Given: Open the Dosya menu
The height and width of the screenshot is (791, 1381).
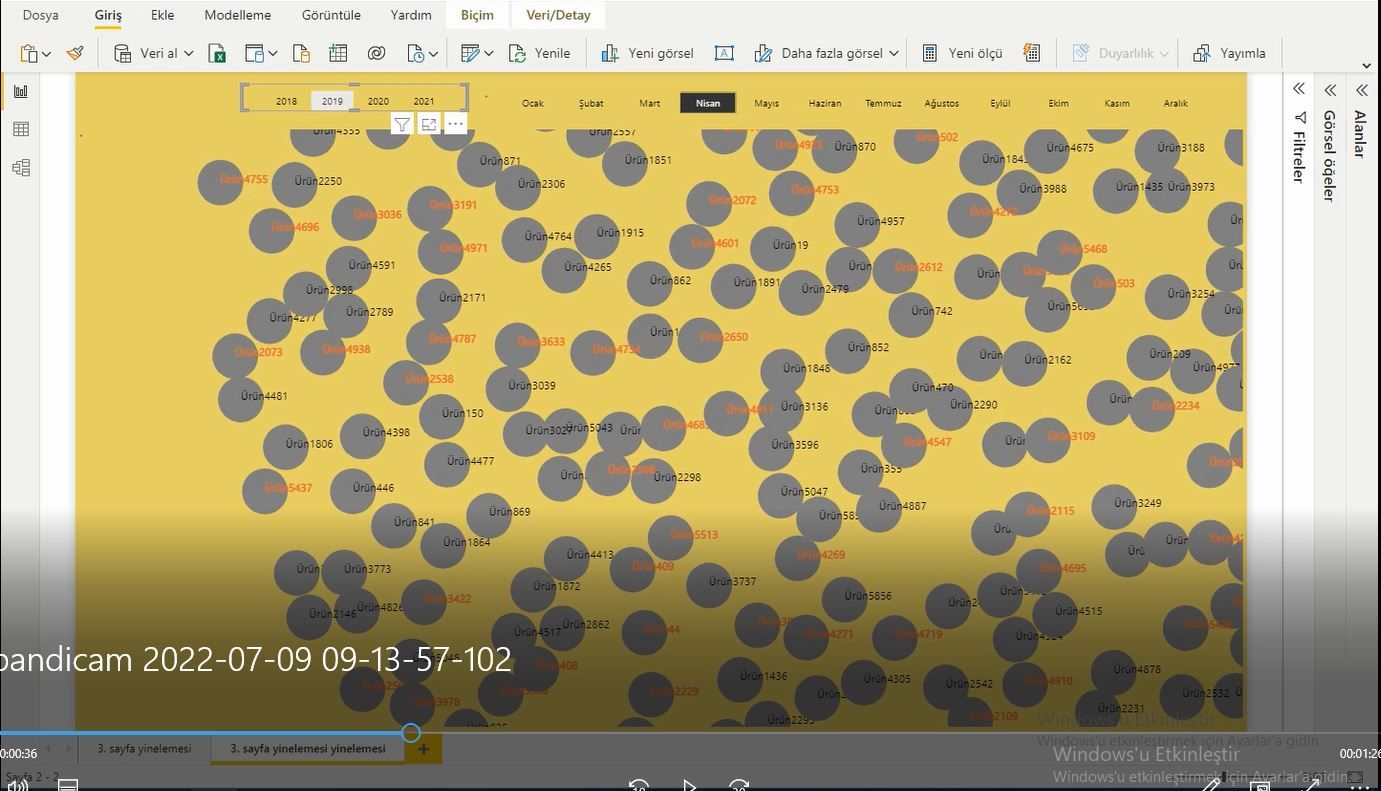Looking at the screenshot, I should coord(40,15).
